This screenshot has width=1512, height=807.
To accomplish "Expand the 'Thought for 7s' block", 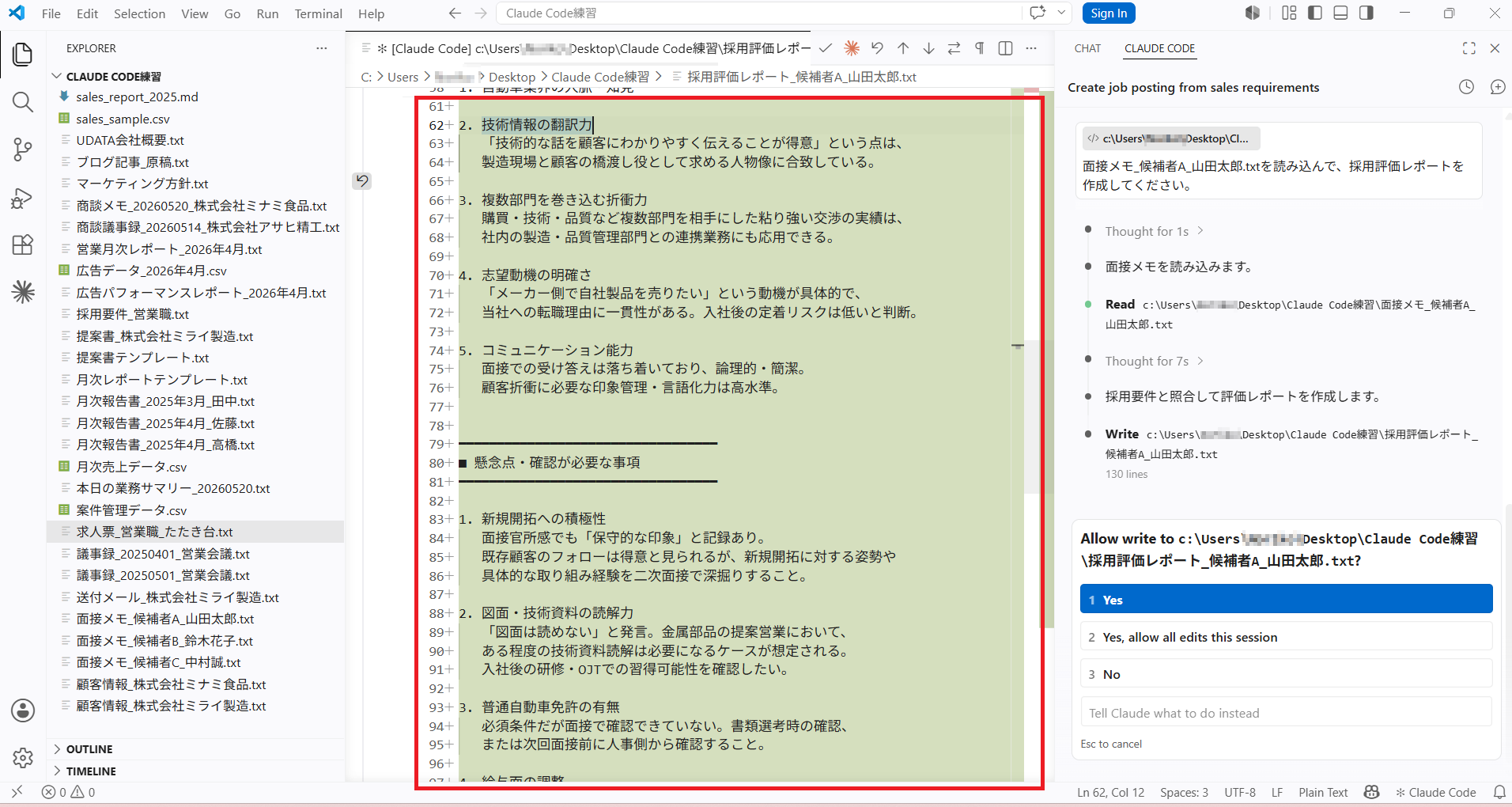I will (1155, 361).
